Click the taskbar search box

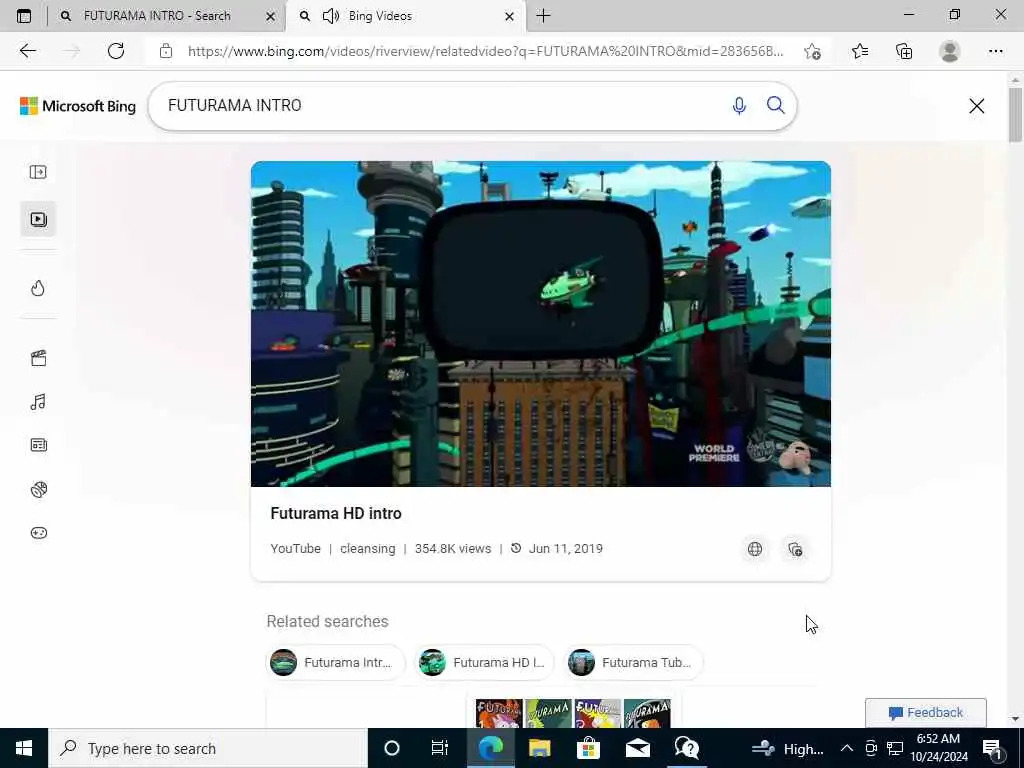tap(208, 748)
